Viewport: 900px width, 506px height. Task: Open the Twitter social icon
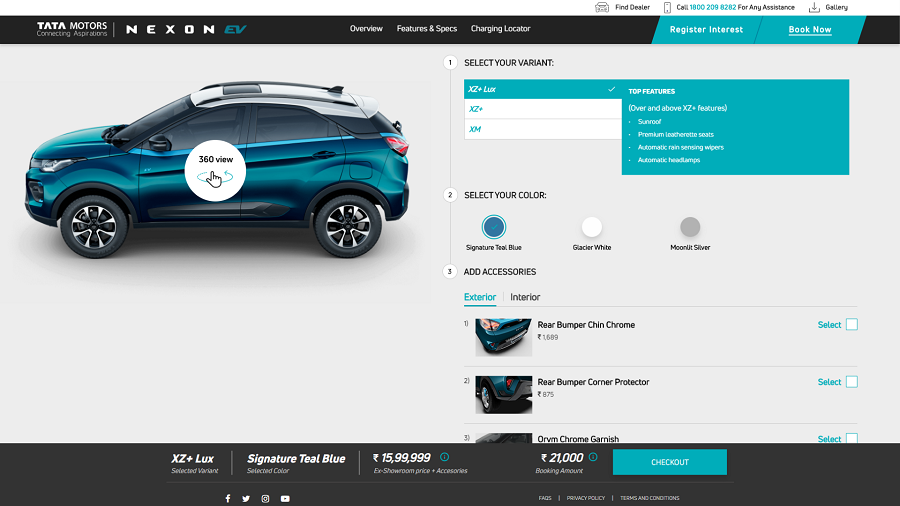246,498
